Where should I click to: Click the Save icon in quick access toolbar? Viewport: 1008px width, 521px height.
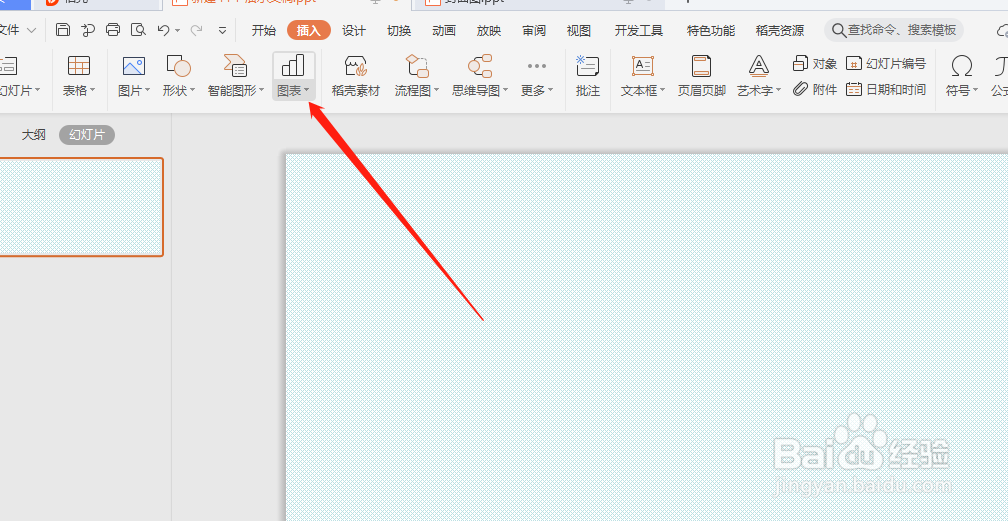(62, 30)
